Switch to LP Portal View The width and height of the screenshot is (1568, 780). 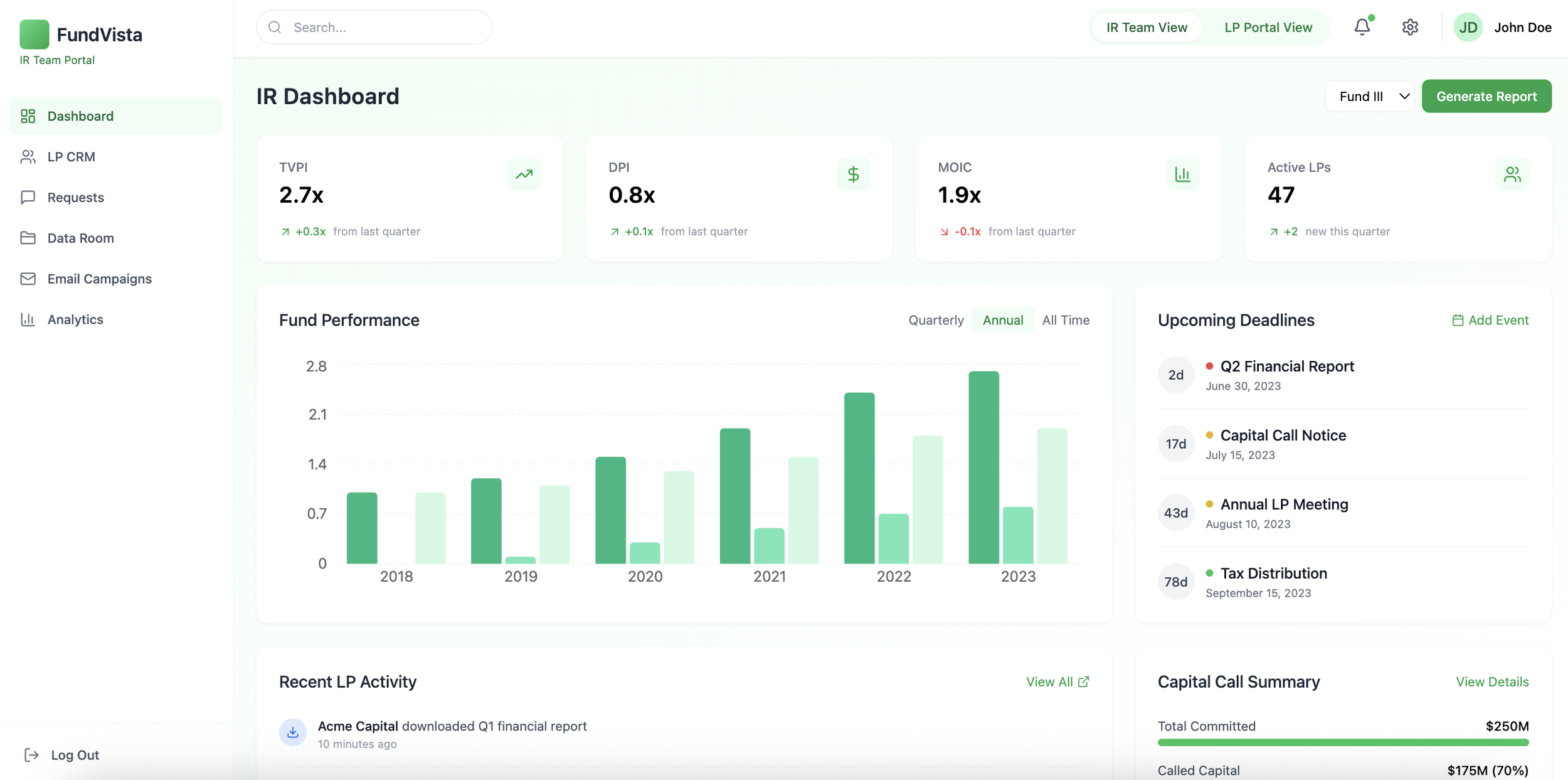point(1268,27)
